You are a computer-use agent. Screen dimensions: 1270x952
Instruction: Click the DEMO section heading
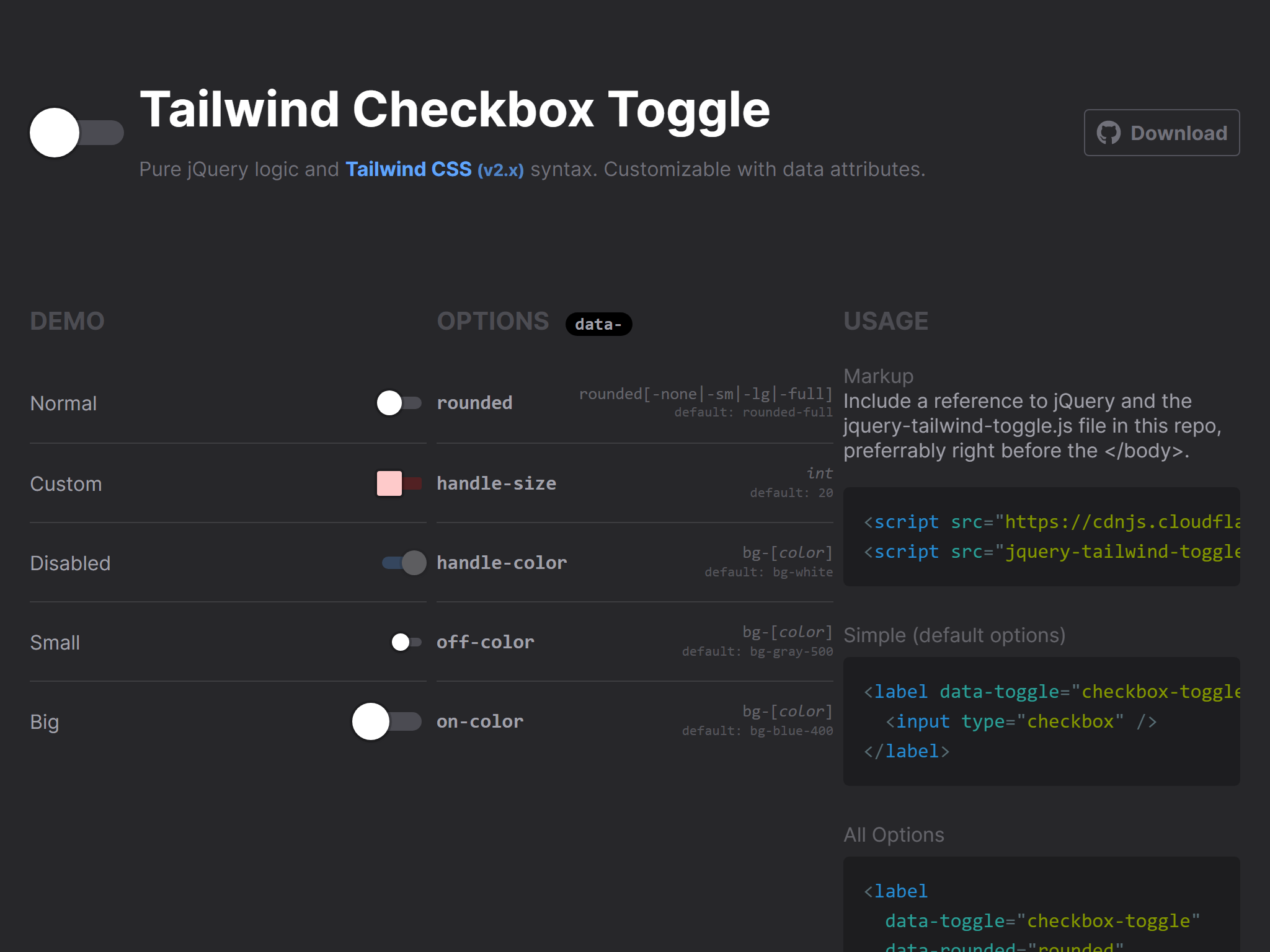click(67, 321)
